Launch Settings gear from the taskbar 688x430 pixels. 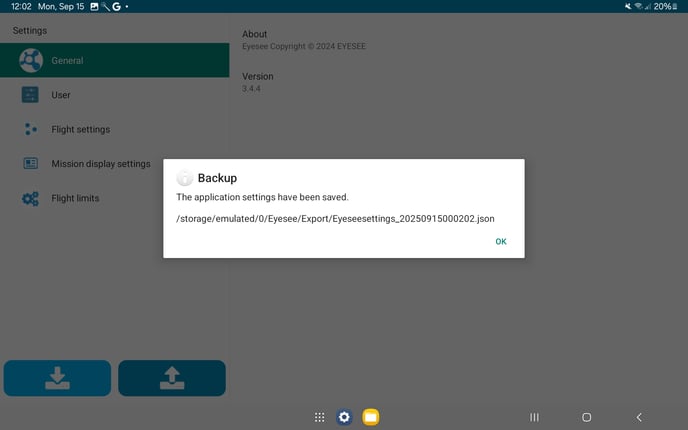click(345, 417)
